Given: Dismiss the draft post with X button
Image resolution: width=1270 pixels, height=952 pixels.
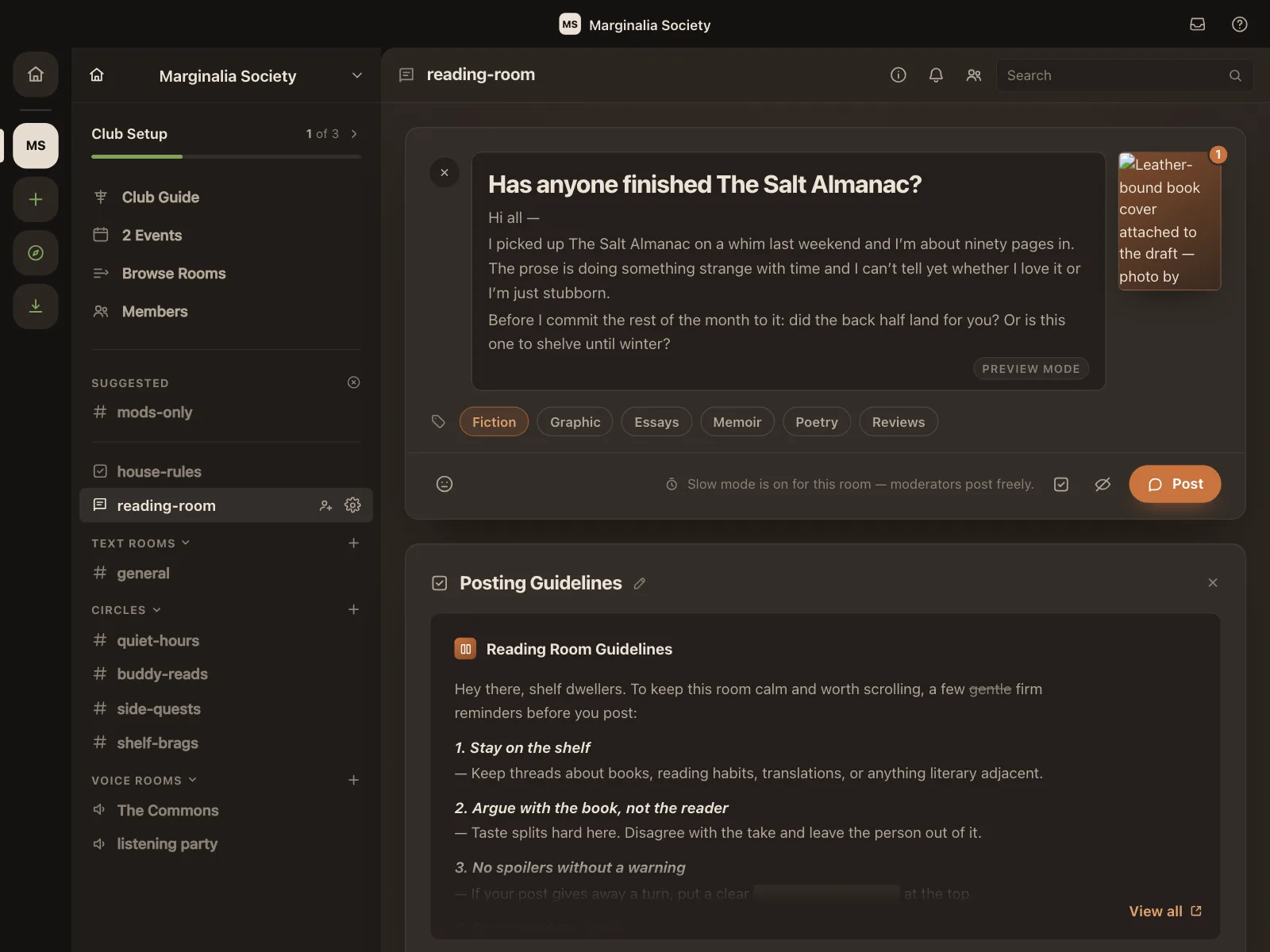Looking at the screenshot, I should coord(444,173).
